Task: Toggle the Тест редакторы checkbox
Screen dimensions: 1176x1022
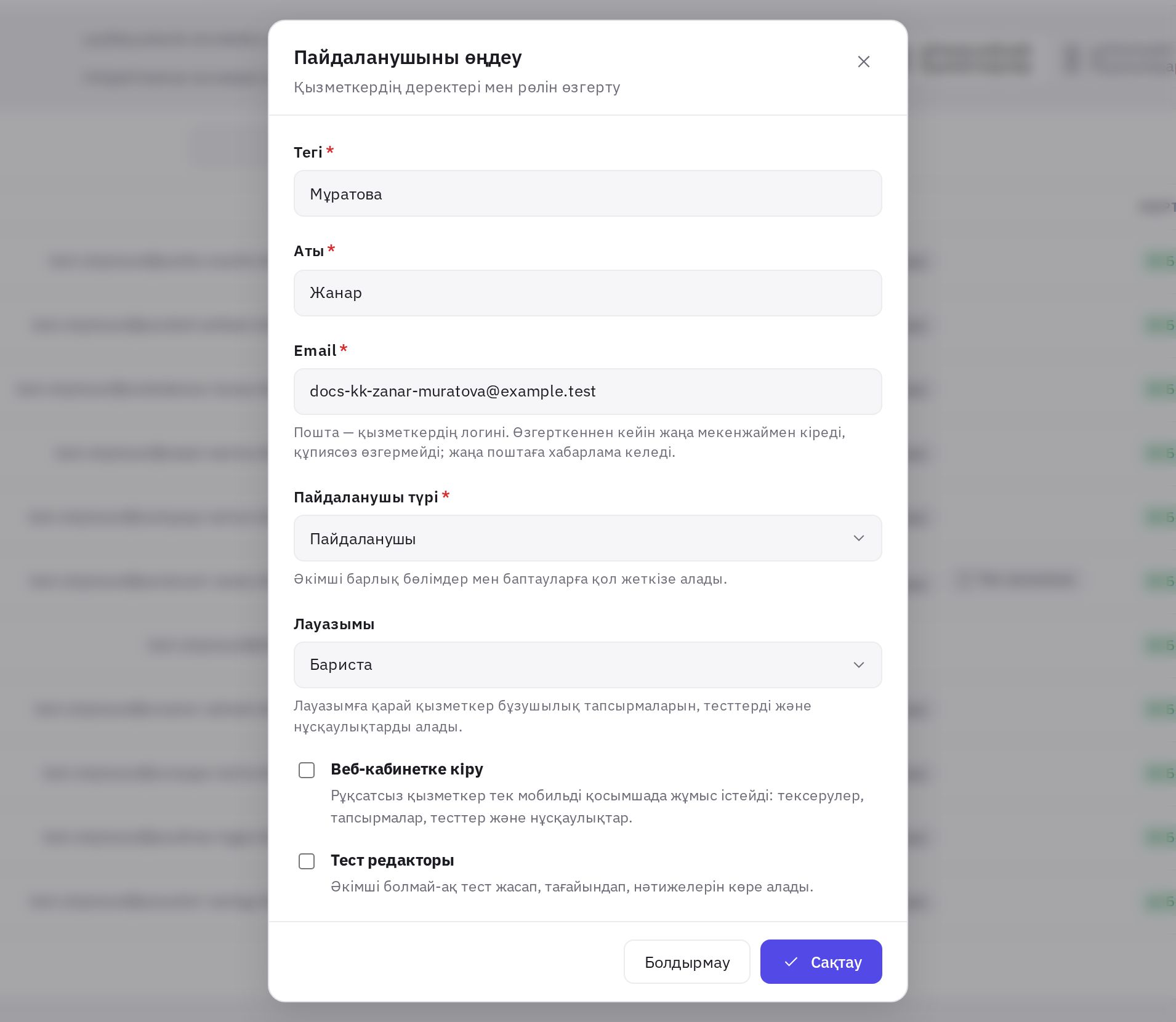Action: 307,861
